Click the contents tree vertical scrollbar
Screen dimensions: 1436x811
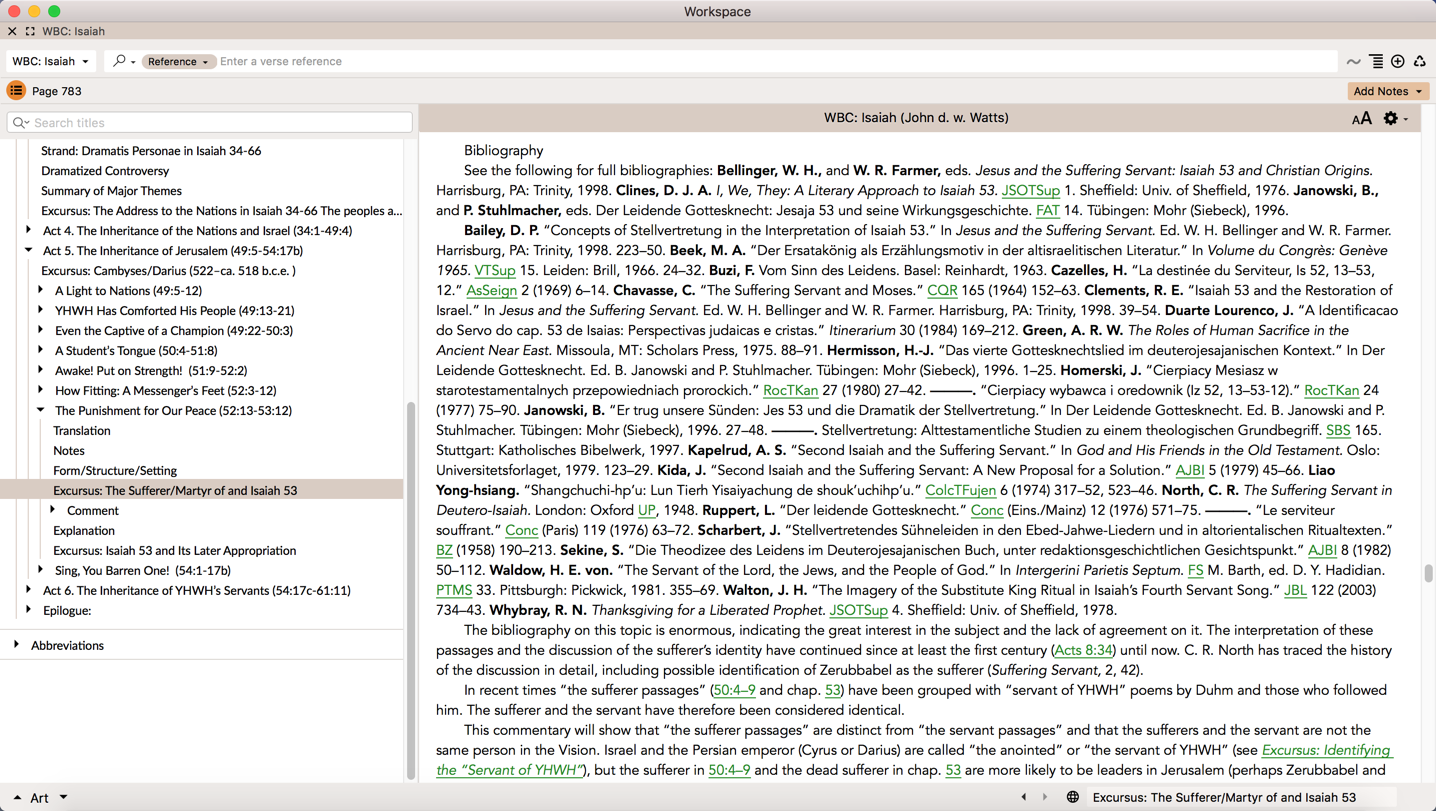(x=410, y=590)
